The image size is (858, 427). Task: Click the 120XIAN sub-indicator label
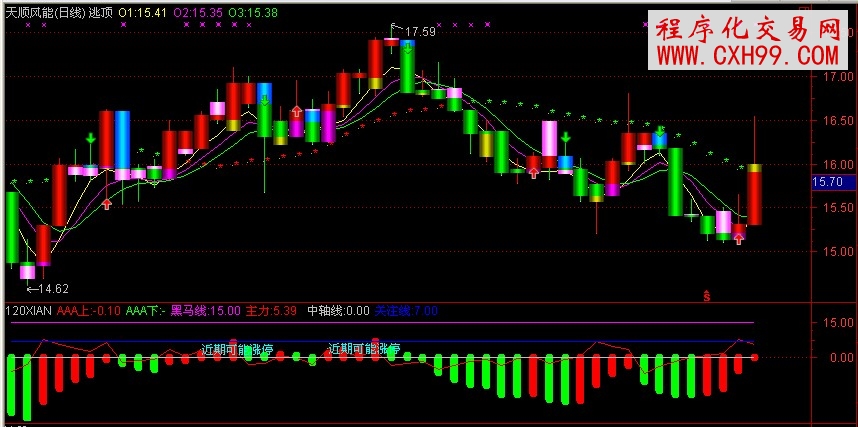(28, 311)
